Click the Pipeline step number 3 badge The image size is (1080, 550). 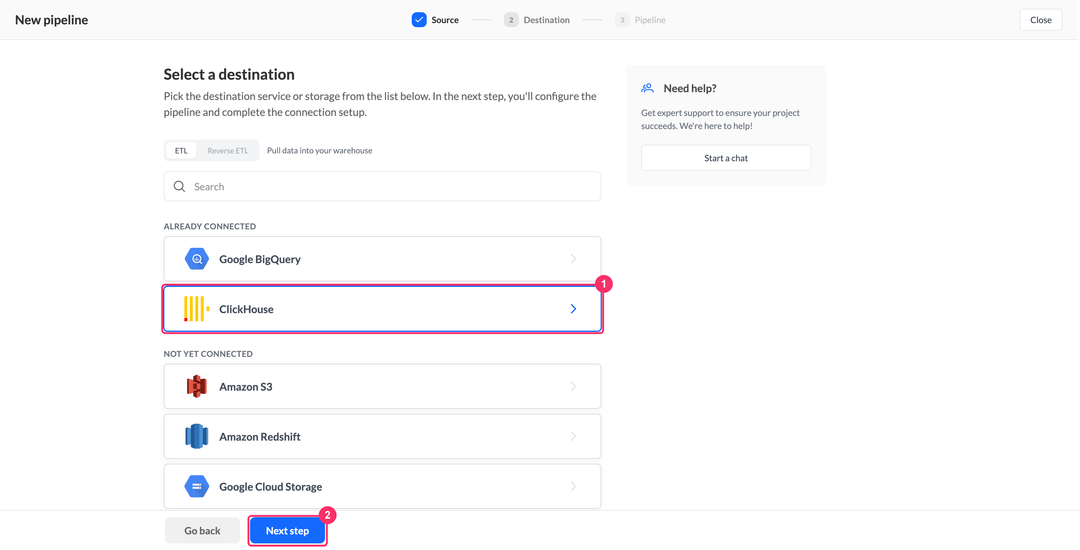click(622, 20)
